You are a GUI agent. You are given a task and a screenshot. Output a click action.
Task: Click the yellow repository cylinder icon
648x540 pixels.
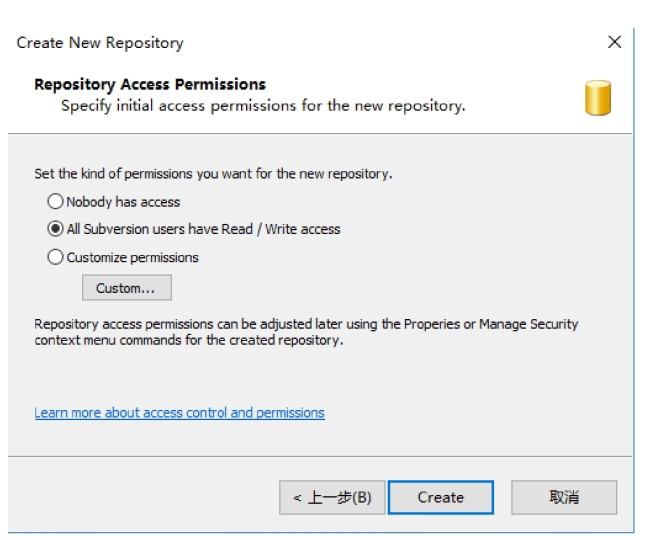coord(598,98)
